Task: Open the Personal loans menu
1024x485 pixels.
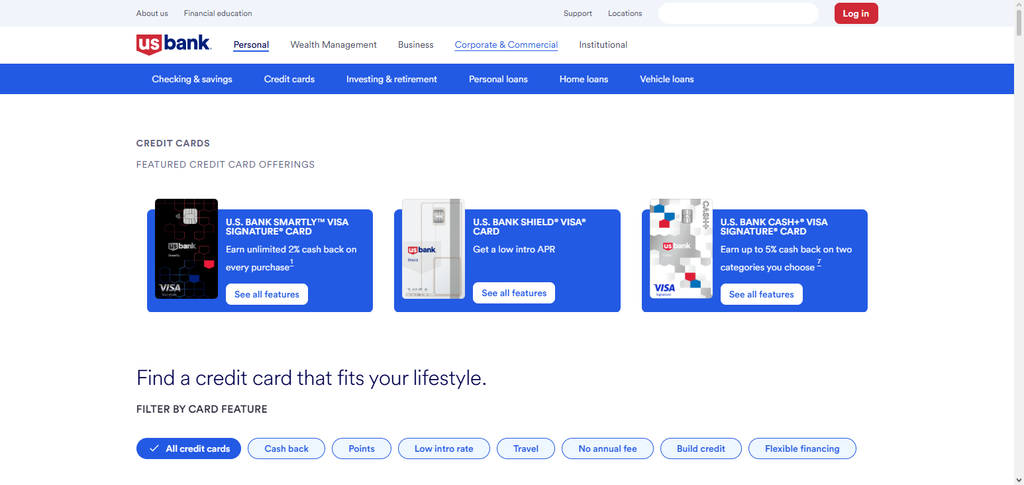Action: coord(498,79)
